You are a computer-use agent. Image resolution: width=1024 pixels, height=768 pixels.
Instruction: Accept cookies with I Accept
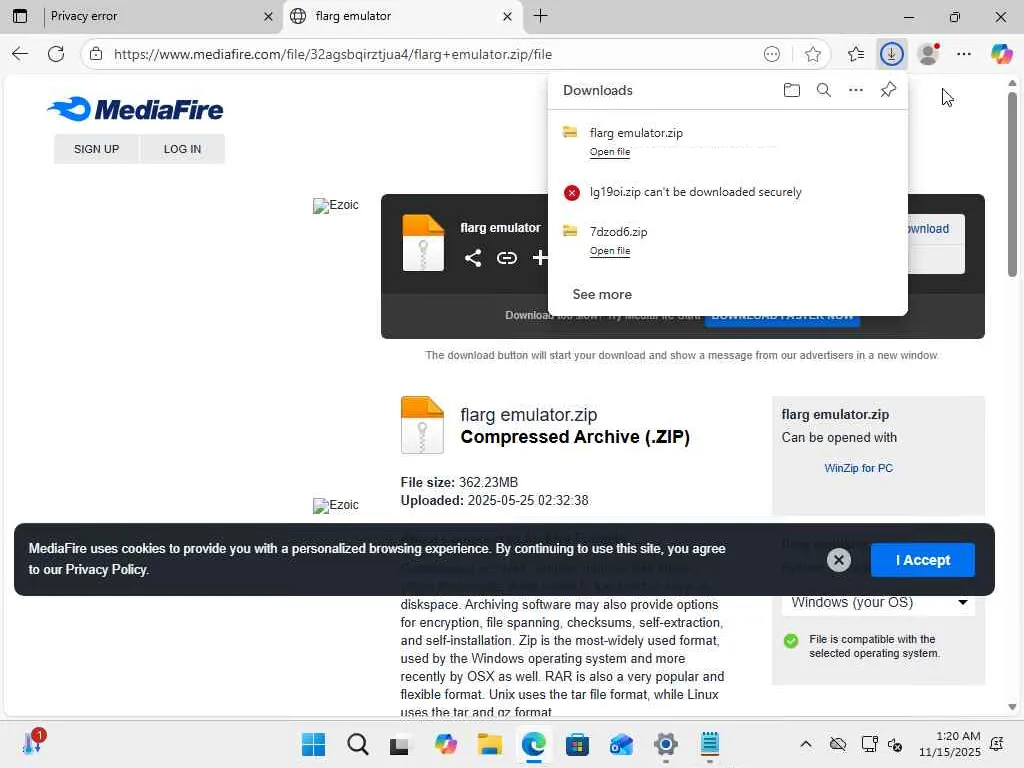point(922,560)
